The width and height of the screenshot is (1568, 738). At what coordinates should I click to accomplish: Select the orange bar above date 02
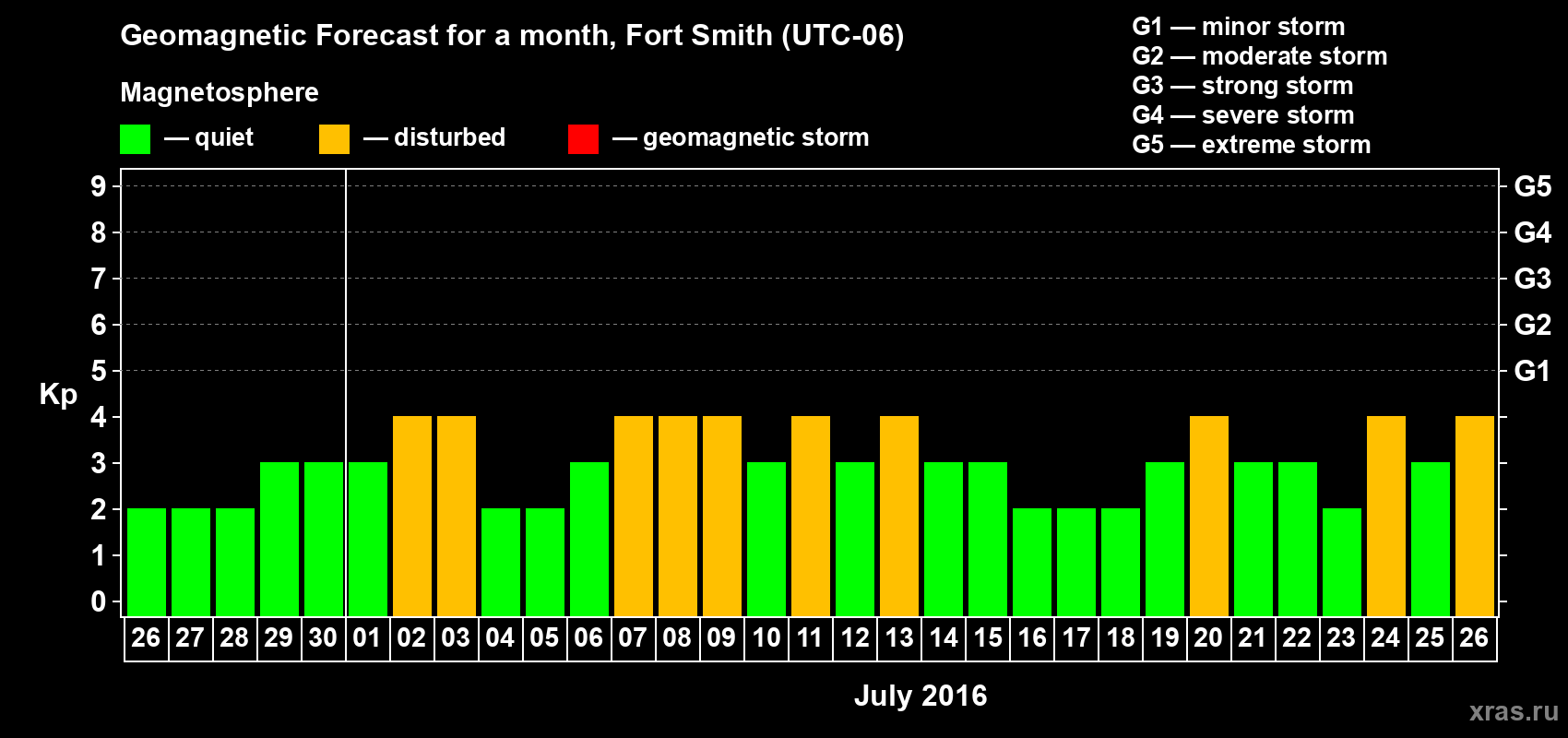412,516
